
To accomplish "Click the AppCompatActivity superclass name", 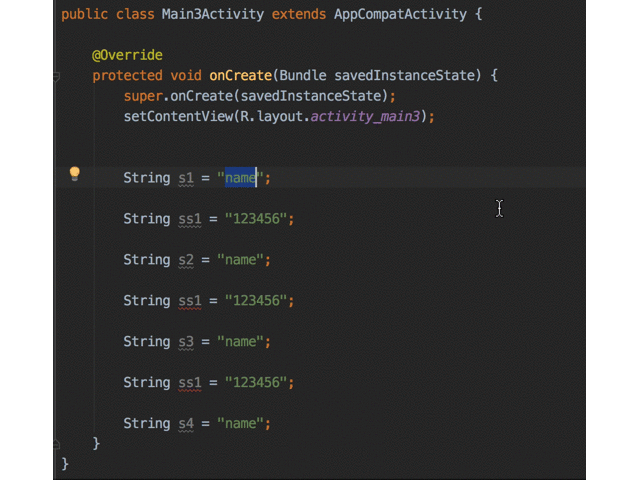I will 400,14.
